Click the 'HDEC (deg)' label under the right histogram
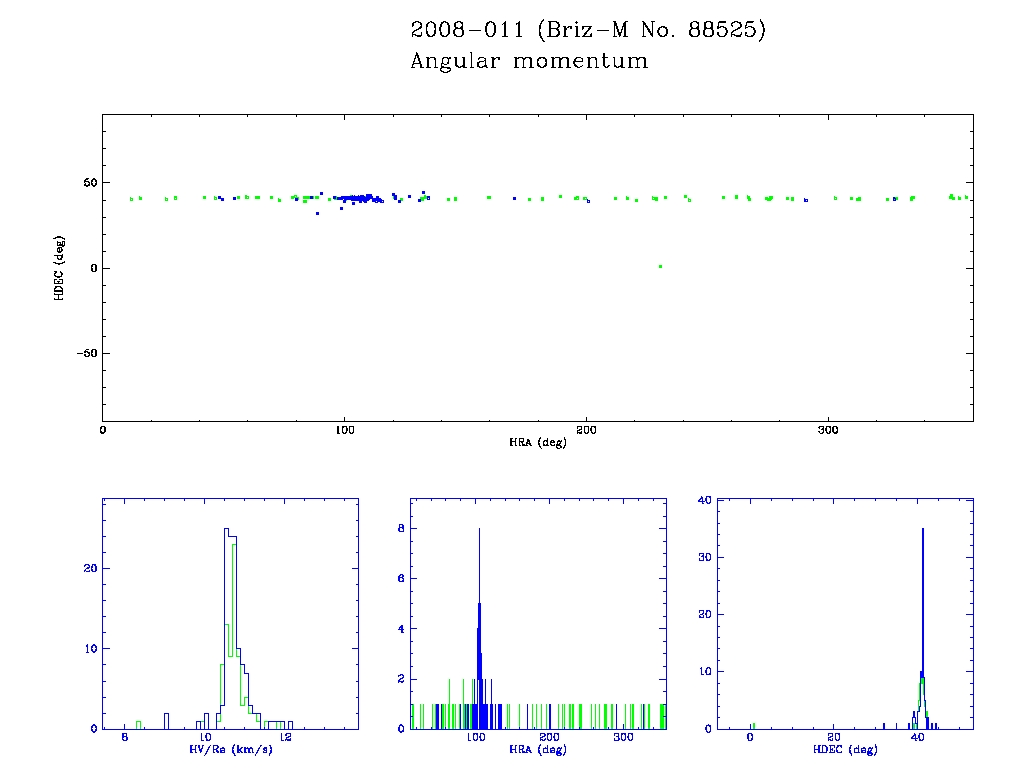The width and height of the screenshot is (1024, 768). 831,749
